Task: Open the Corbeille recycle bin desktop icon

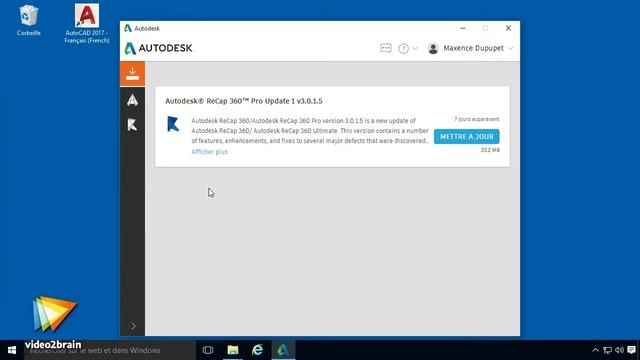Action: point(29,20)
